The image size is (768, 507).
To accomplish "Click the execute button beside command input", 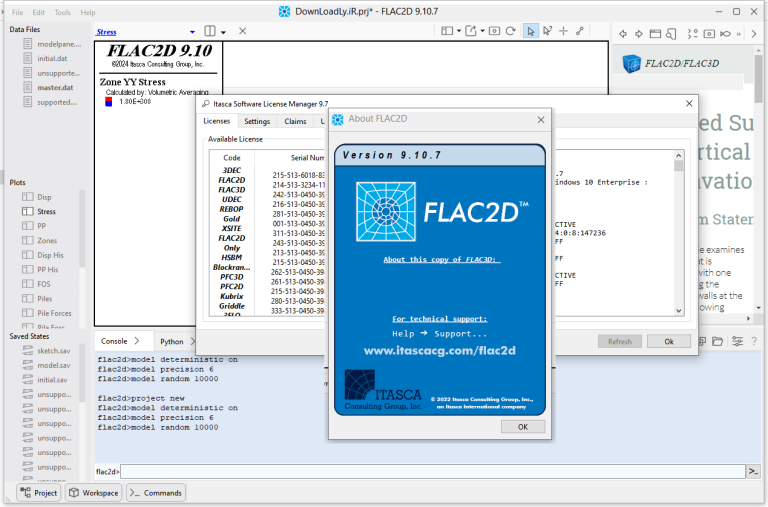I will tap(753, 471).
